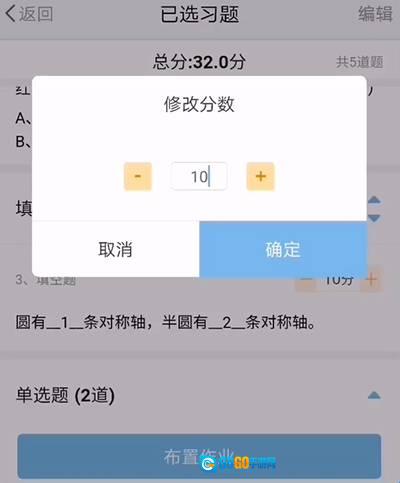Increase score with dialog plus button
Screen dimensions: 400x483
coord(261,176)
